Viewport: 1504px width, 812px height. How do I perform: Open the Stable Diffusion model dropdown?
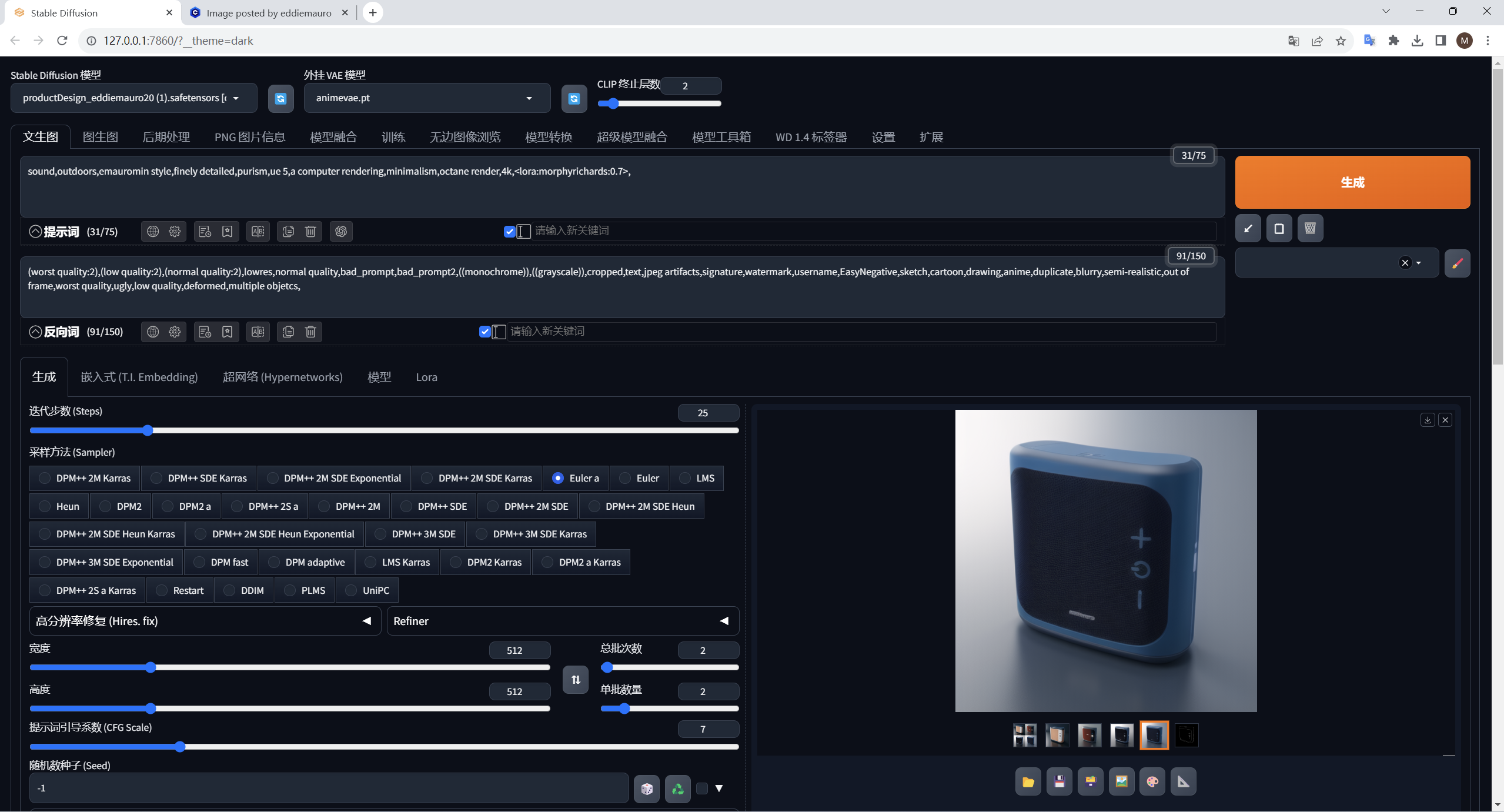point(134,98)
